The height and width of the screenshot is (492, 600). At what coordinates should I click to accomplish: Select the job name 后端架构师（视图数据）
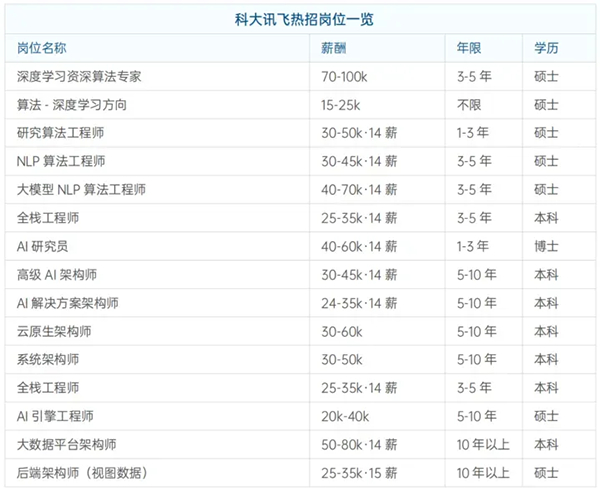click(x=82, y=473)
